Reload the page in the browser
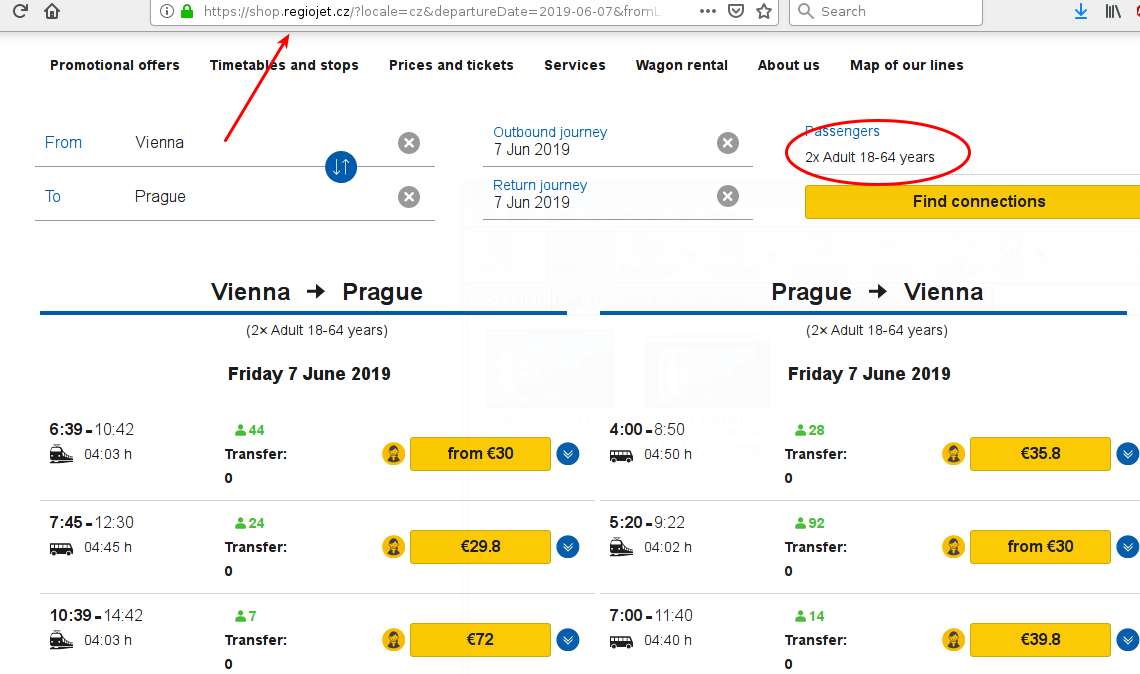Viewport: 1140px width, 674px height. click(x=19, y=12)
